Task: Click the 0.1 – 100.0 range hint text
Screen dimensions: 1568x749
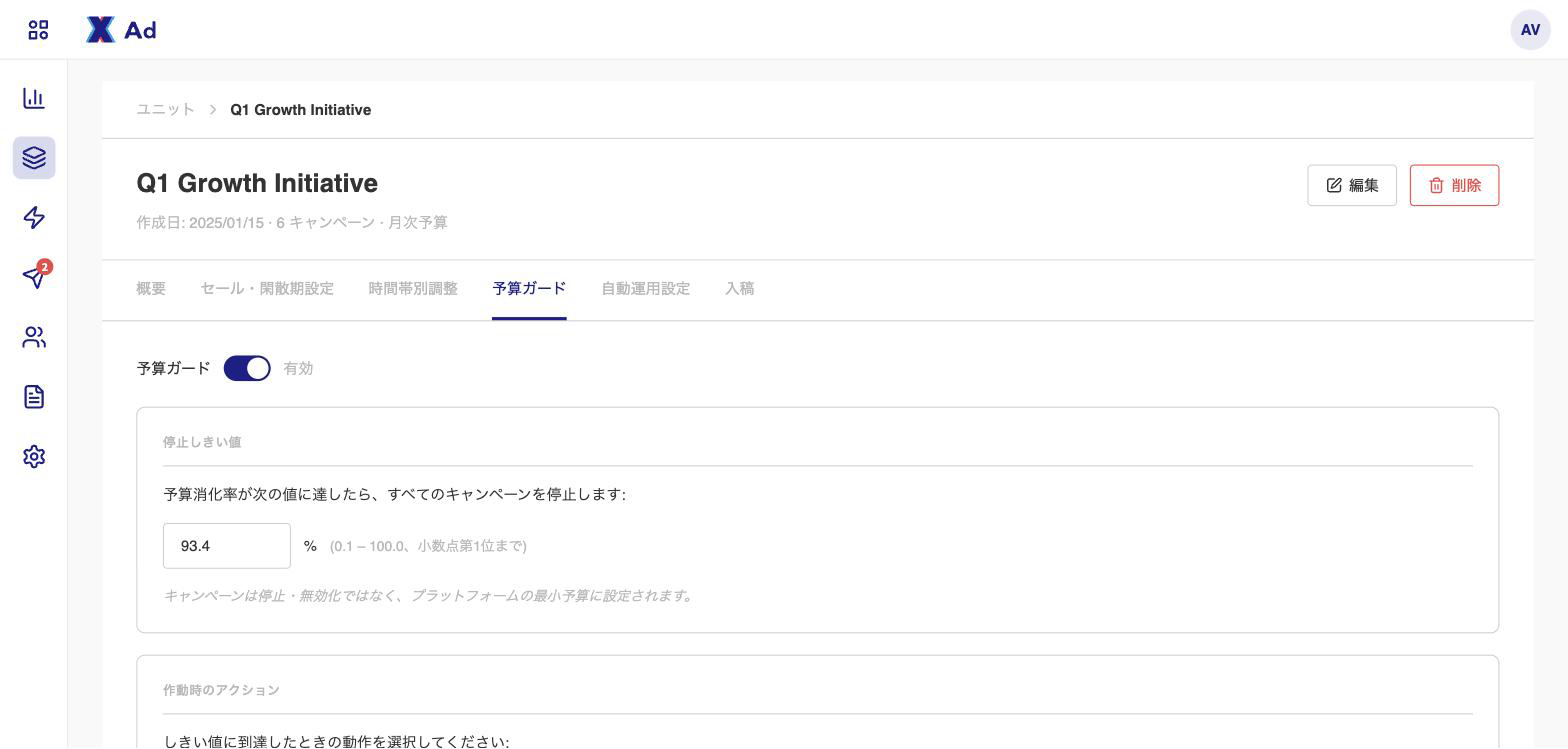Action: (x=428, y=546)
